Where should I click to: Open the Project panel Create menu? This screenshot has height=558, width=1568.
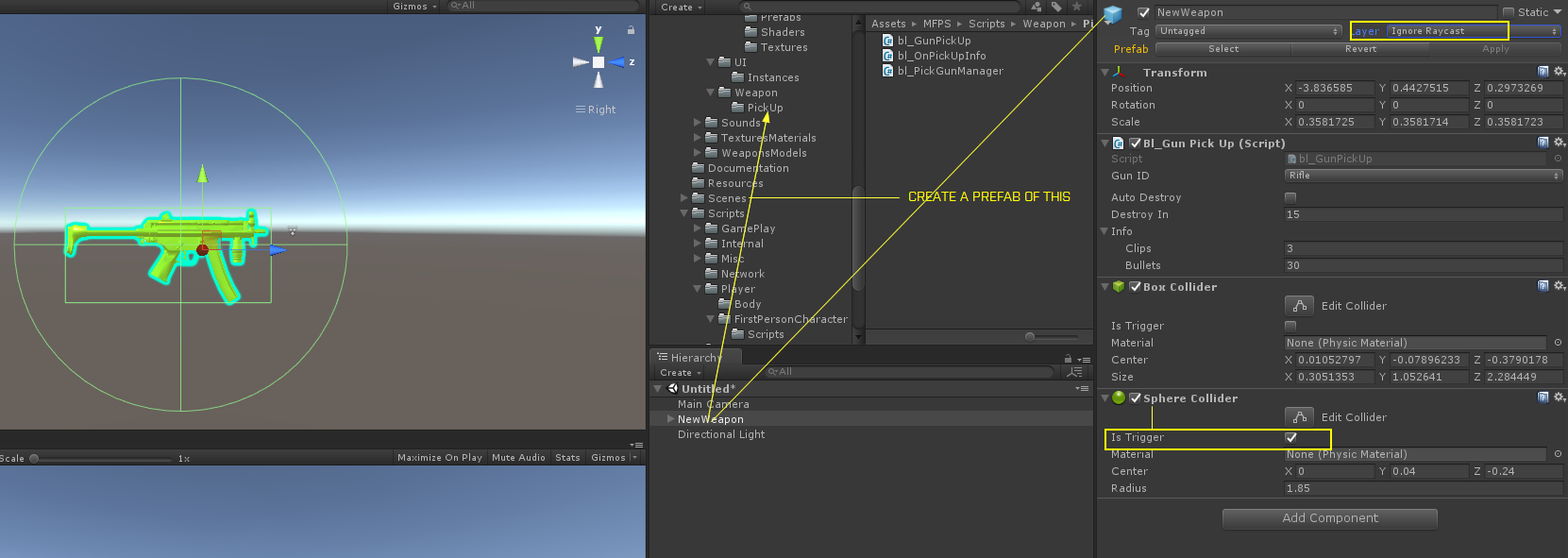tap(681, 7)
